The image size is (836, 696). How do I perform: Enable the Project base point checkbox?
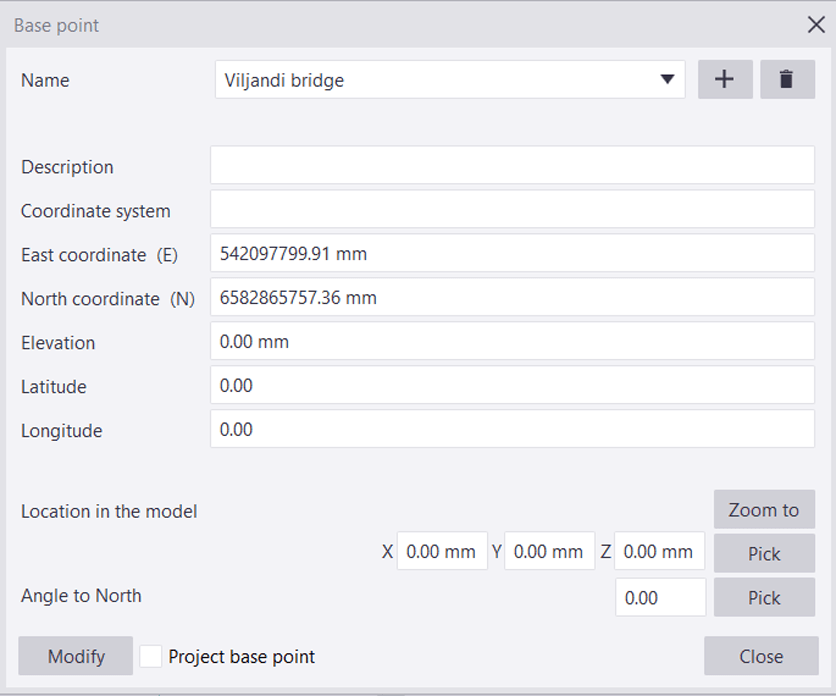151,656
